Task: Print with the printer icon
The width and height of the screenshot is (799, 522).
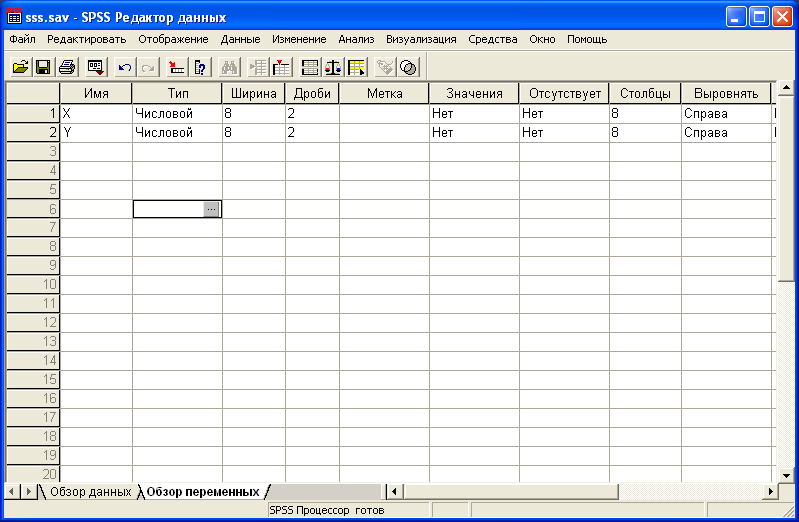Action: click(67, 67)
